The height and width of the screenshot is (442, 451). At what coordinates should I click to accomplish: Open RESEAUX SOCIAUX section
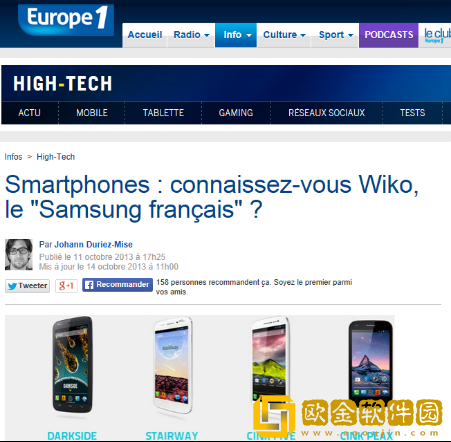tap(327, 113)
